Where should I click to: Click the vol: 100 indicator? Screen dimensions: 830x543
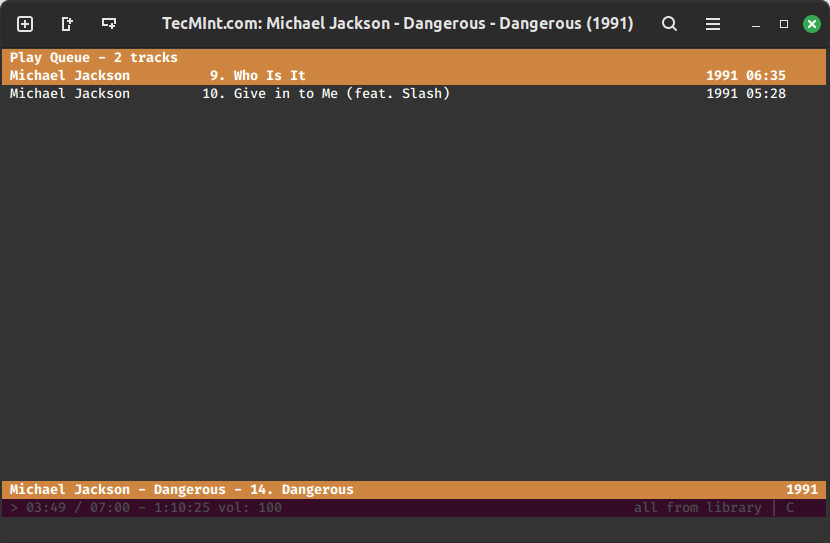pyautogui.click(x=250, y=508)
